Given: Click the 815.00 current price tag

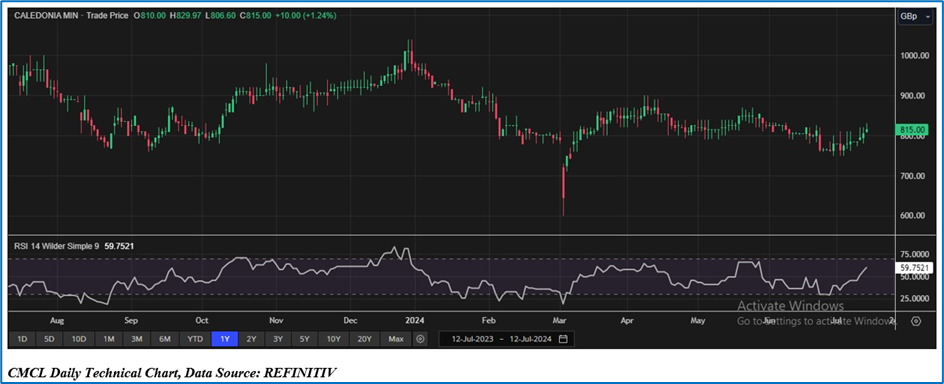Looking at the screenshot, I should (913, 129).
